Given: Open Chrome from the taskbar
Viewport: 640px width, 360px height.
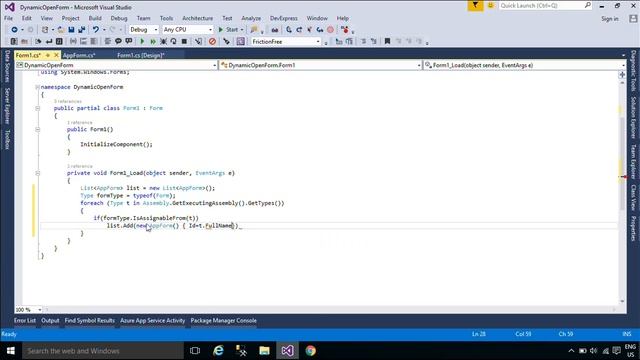Looking at the screenshot, I should tap(310, 351).
